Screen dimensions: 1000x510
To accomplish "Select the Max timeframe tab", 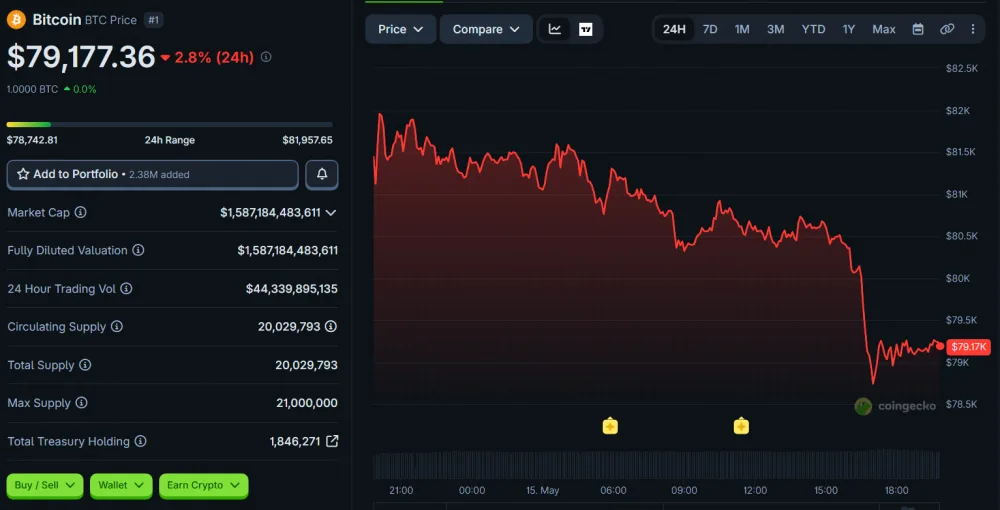I will [x=884, y=29].
